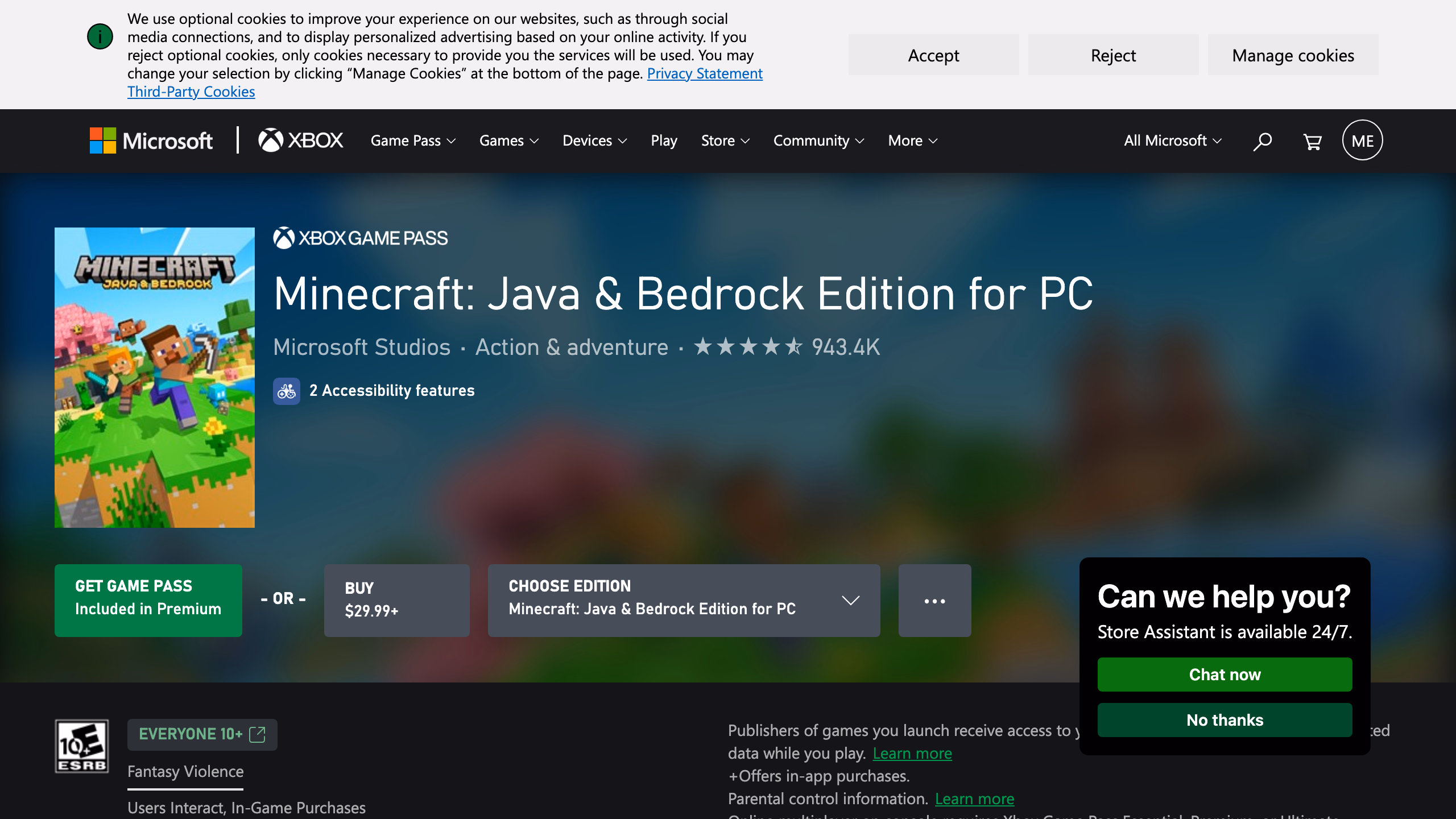The image size is (1456, 819).
Task: Expand the Games menu
Action: [x=508, y=140]
